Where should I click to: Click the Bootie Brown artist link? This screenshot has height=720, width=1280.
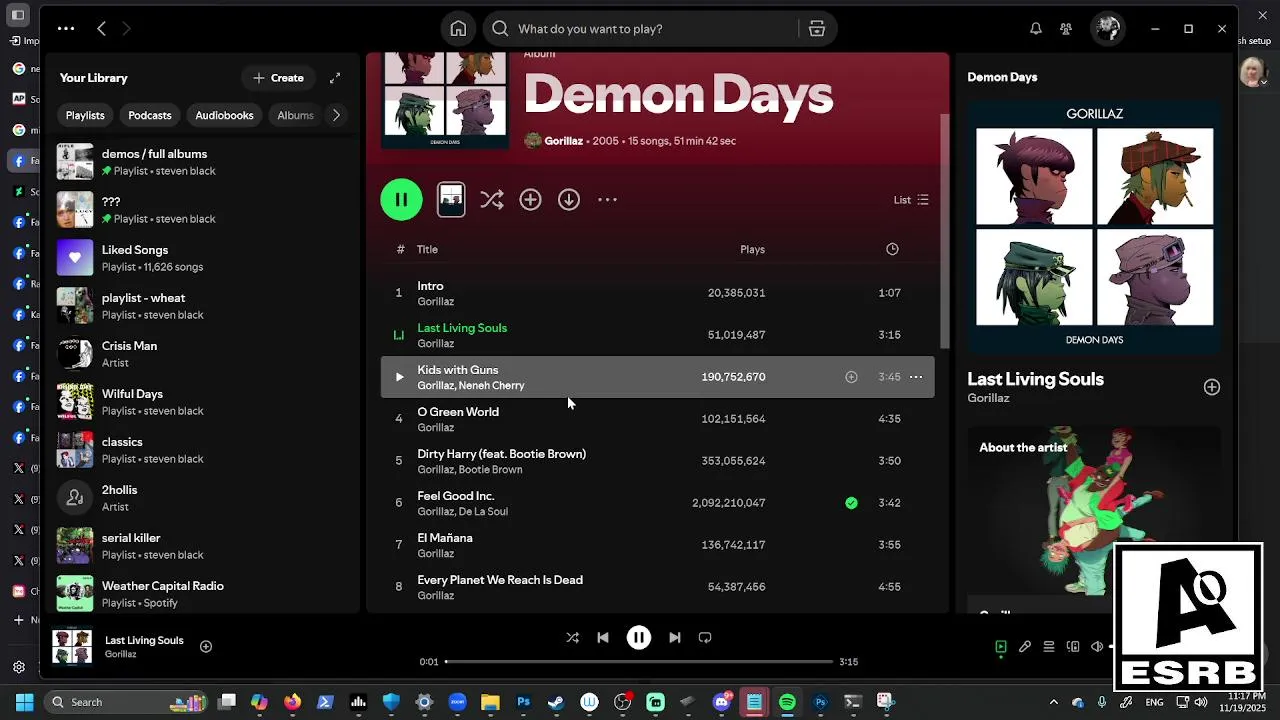point(490,470)
